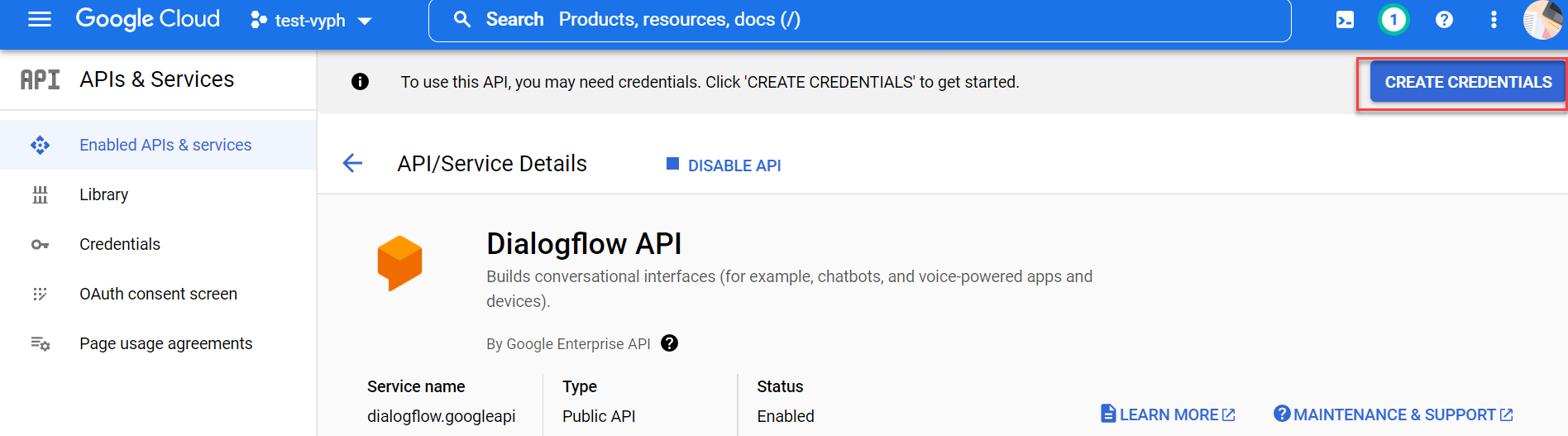Go to Credentials in sidebar
This screenshot has width=1568, height=436.
[x=120, y=244]
